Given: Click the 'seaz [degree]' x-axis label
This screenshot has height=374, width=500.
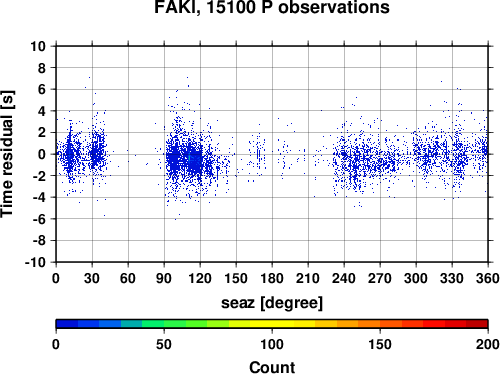Looking at the screenshot, I should tap(272, 303).
